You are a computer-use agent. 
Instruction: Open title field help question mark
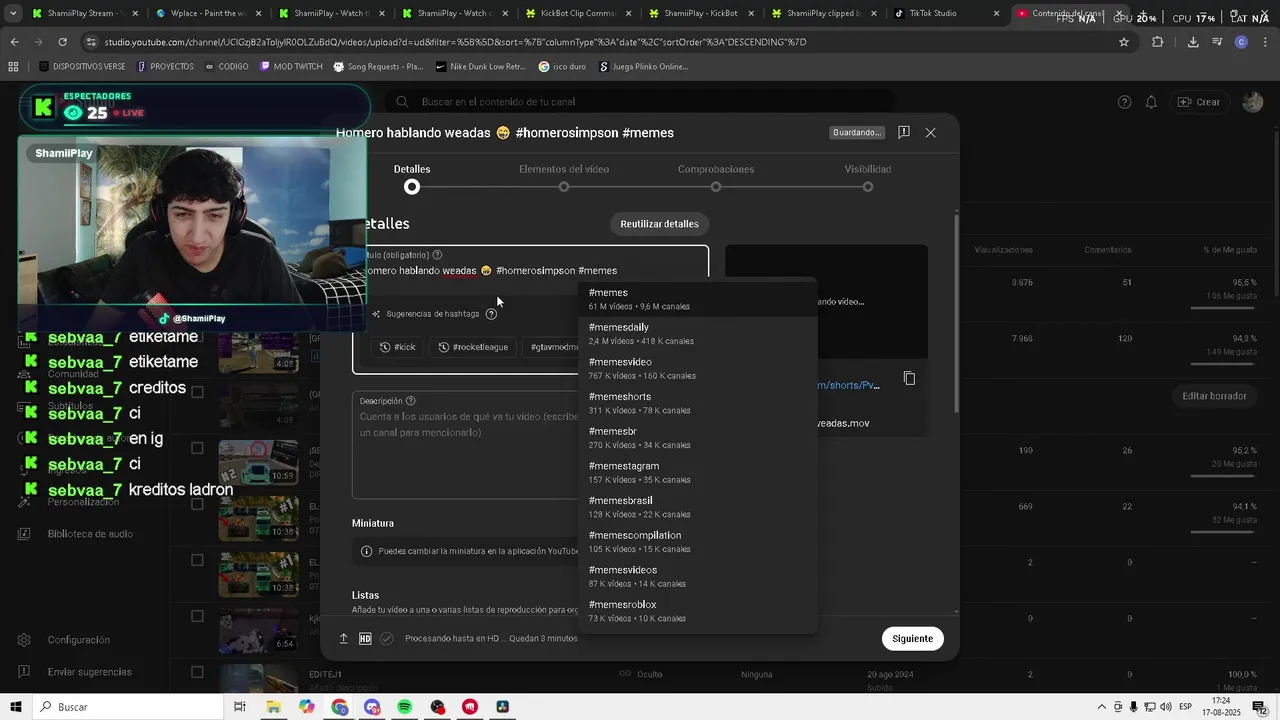(437, 255)
